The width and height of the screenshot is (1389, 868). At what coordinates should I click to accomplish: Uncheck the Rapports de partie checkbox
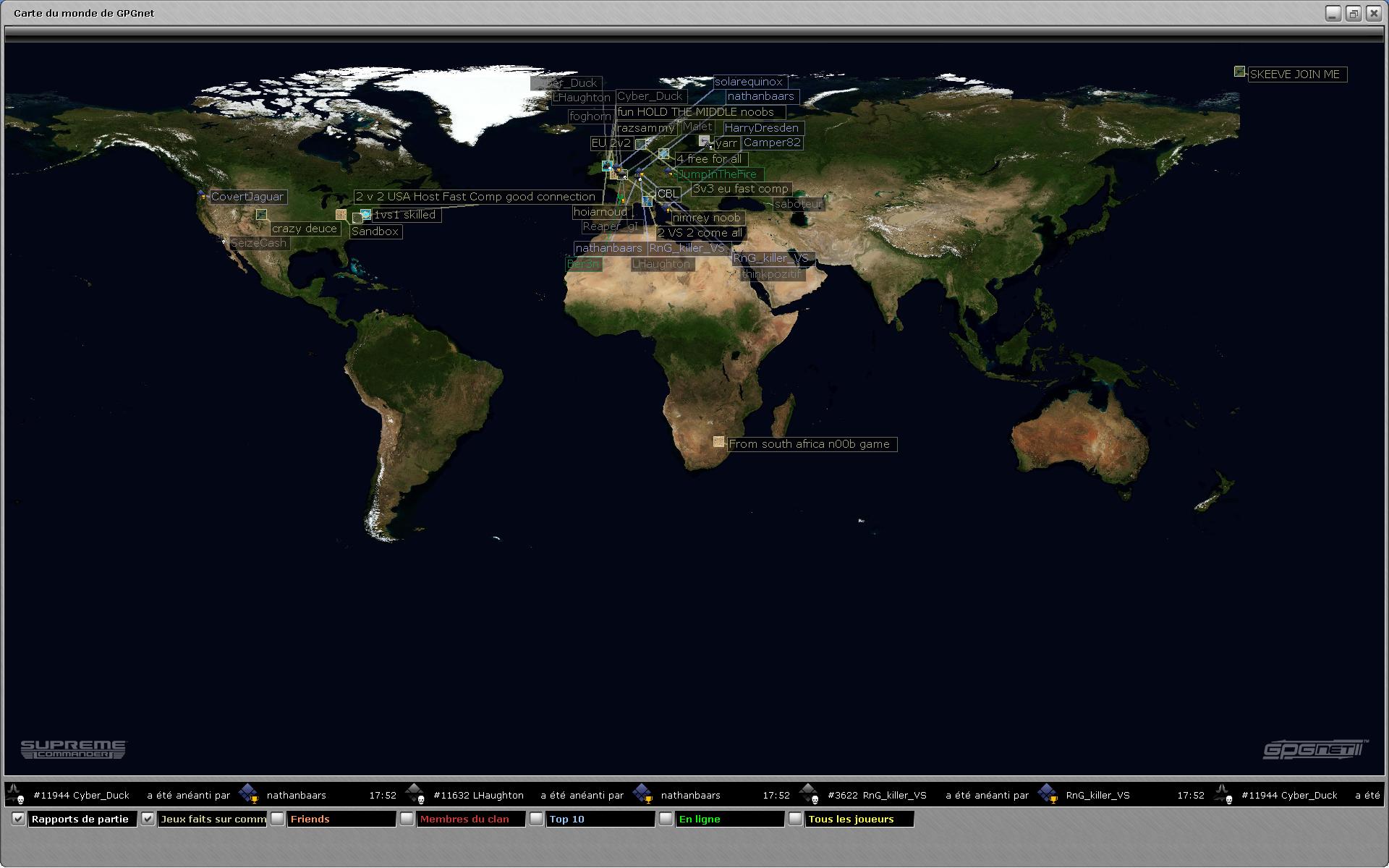(x=19, y=819)
